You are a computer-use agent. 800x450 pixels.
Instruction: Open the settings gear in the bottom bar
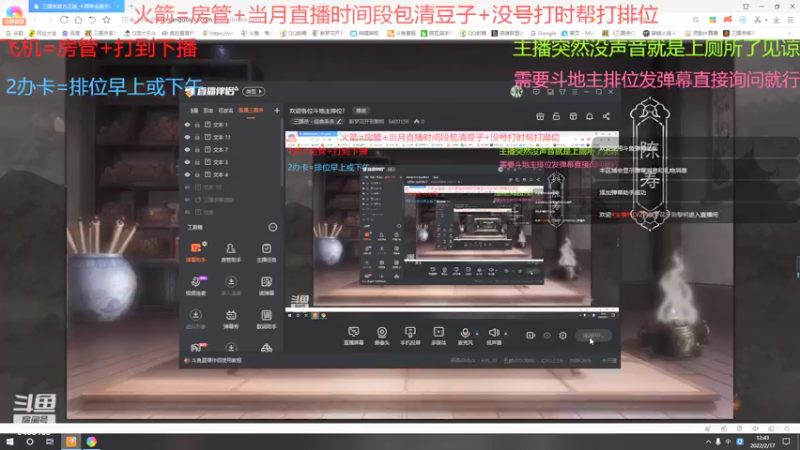coord(563,335)
